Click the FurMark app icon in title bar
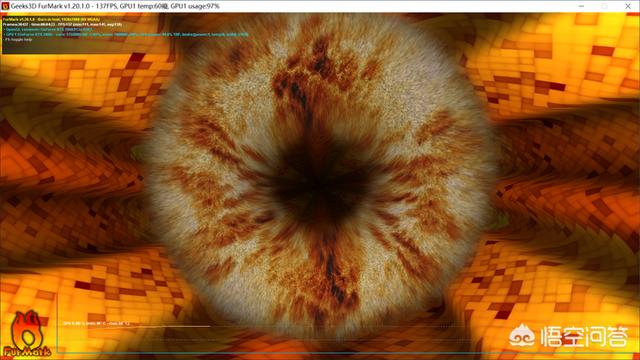This screenshot has height=360, width=640. coord(5,6)
